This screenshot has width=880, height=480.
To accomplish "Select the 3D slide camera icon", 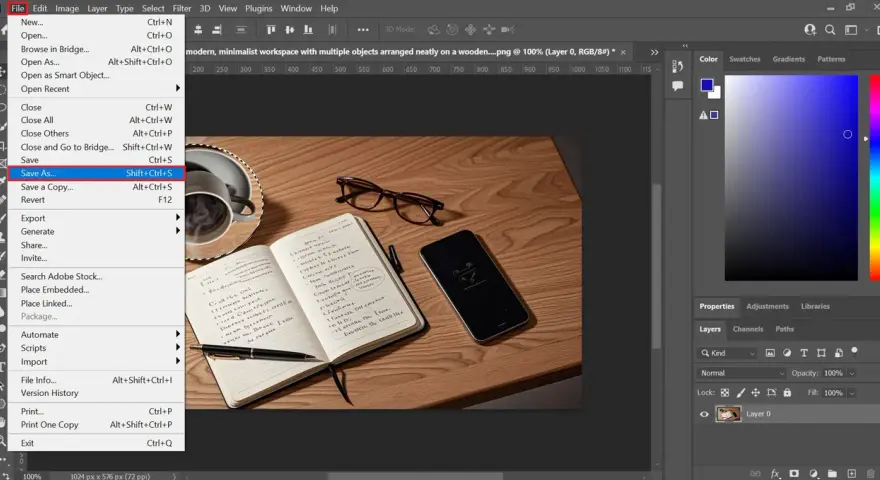I will (489, 30).
